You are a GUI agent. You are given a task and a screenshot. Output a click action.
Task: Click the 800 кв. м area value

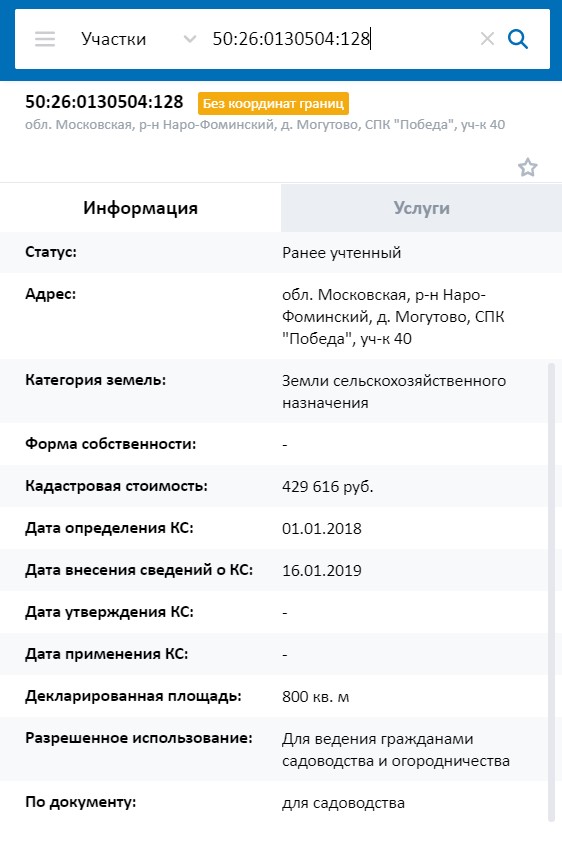click(x=316, y=697)
